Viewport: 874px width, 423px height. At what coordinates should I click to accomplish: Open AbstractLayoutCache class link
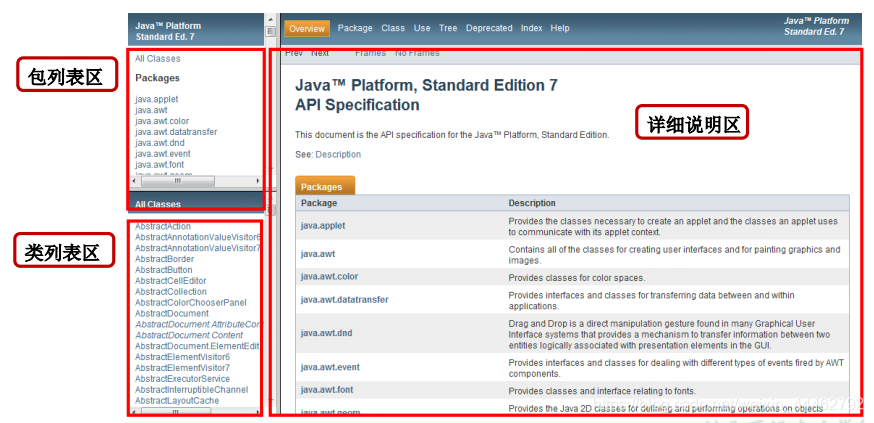click(x=177, y=401)
